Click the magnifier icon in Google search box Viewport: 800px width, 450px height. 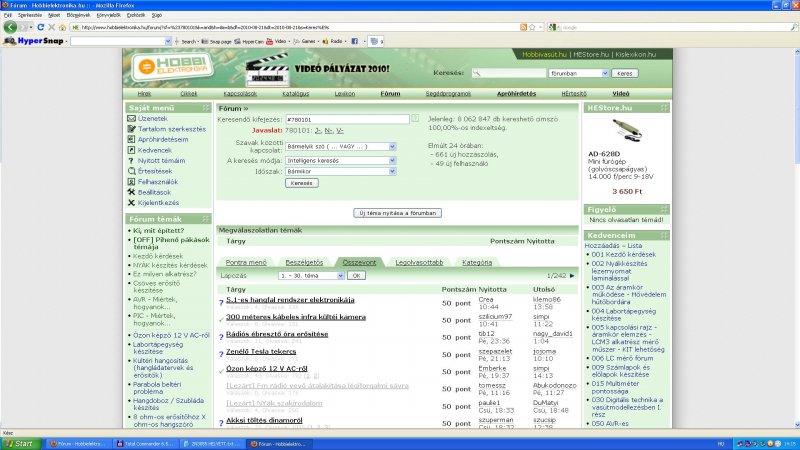(x=793, y=27)
